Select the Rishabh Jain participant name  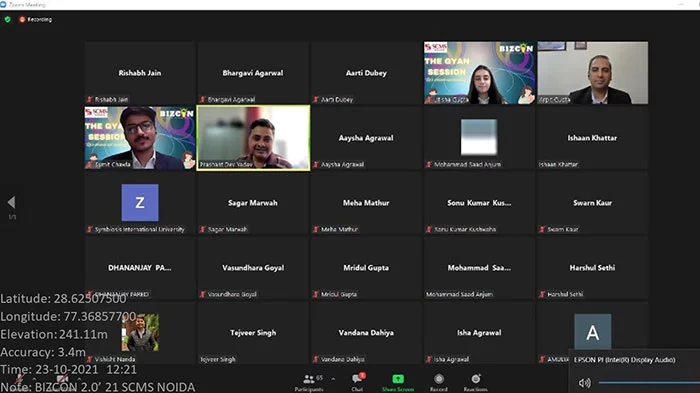pos(140,73)
